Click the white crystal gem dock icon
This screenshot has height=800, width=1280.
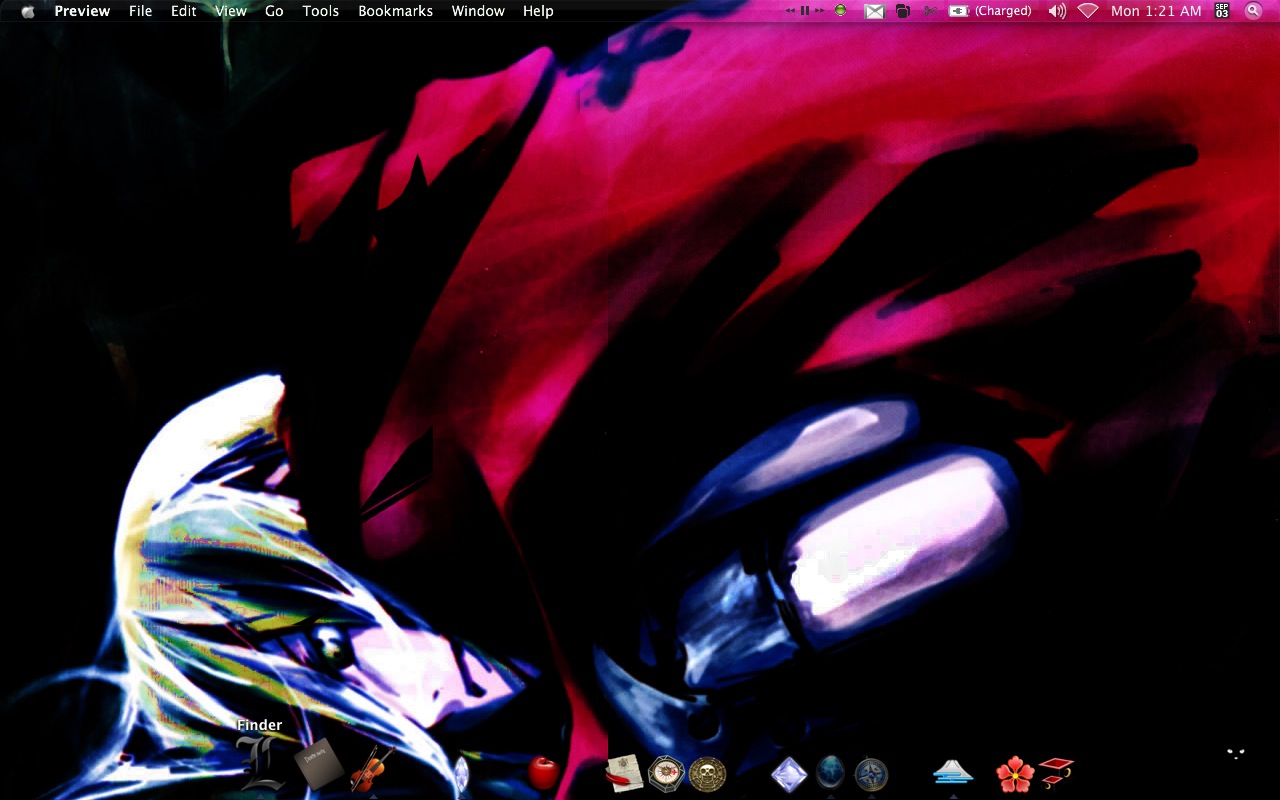coord(461,774)
